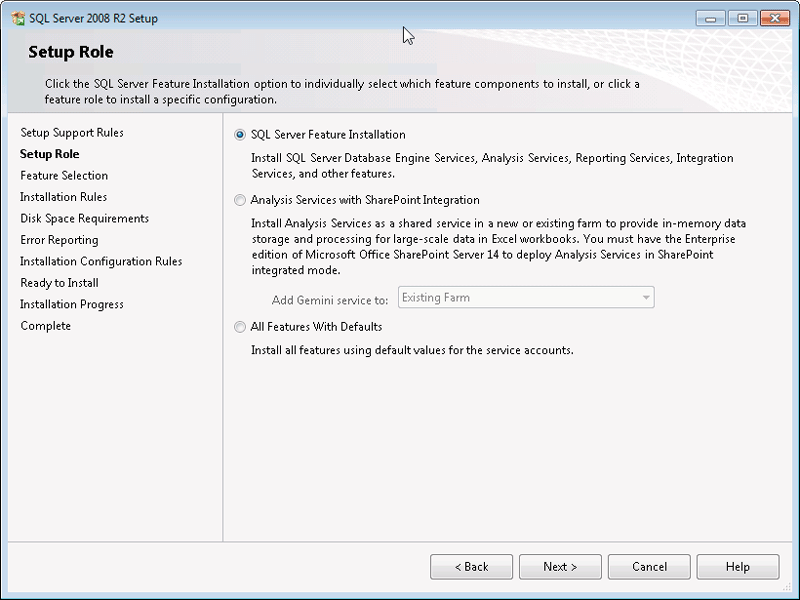800x600 pixels.
Task: Choose All Features With Defaults radio button
Action: [x=239, y=327]
